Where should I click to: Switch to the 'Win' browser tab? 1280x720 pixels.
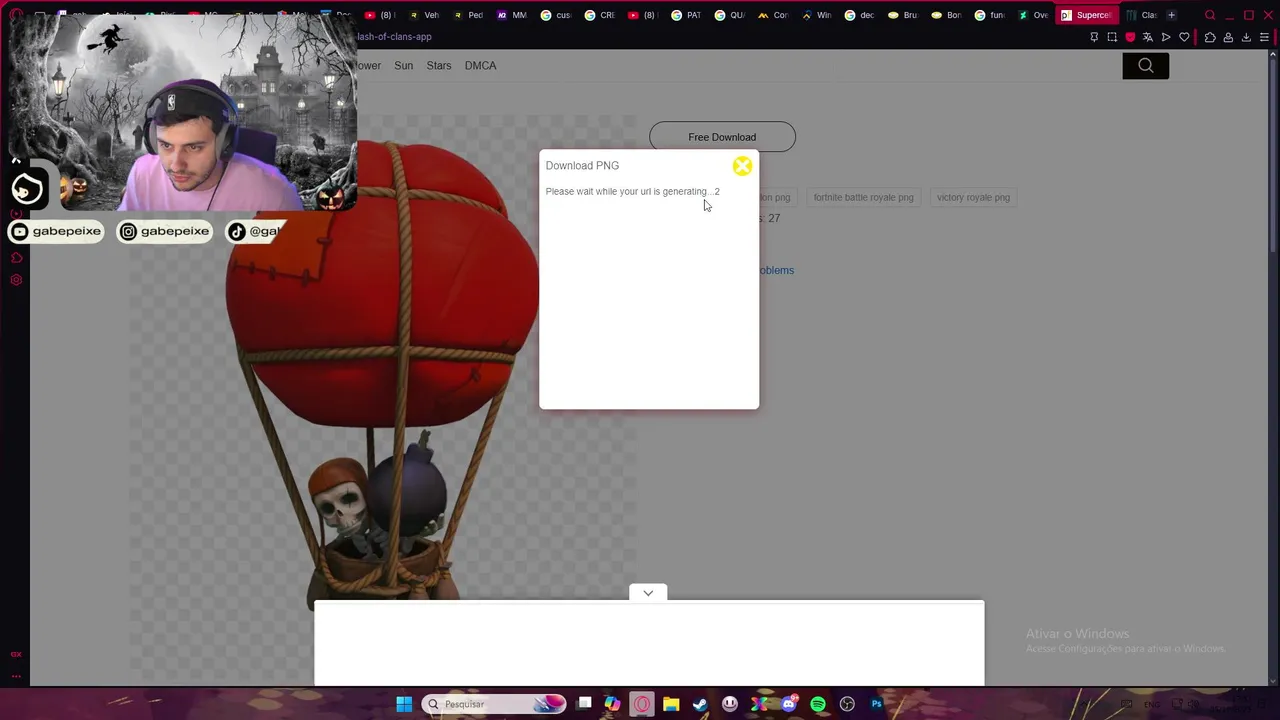[817, 15]
